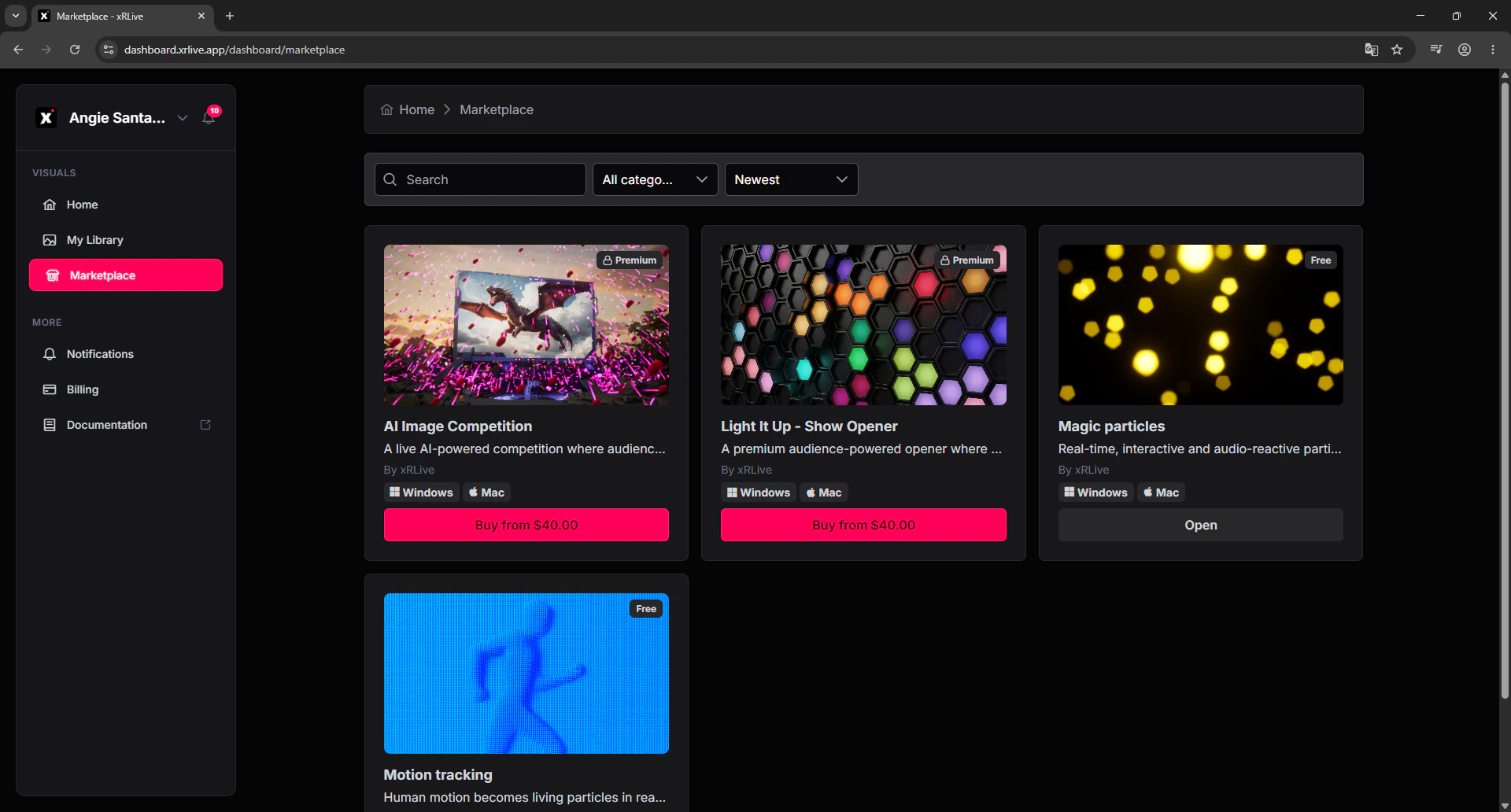The width and height of the screenshot is (1511, 812).
Task: Click the Magic particles title
Action: (1111, 426)
